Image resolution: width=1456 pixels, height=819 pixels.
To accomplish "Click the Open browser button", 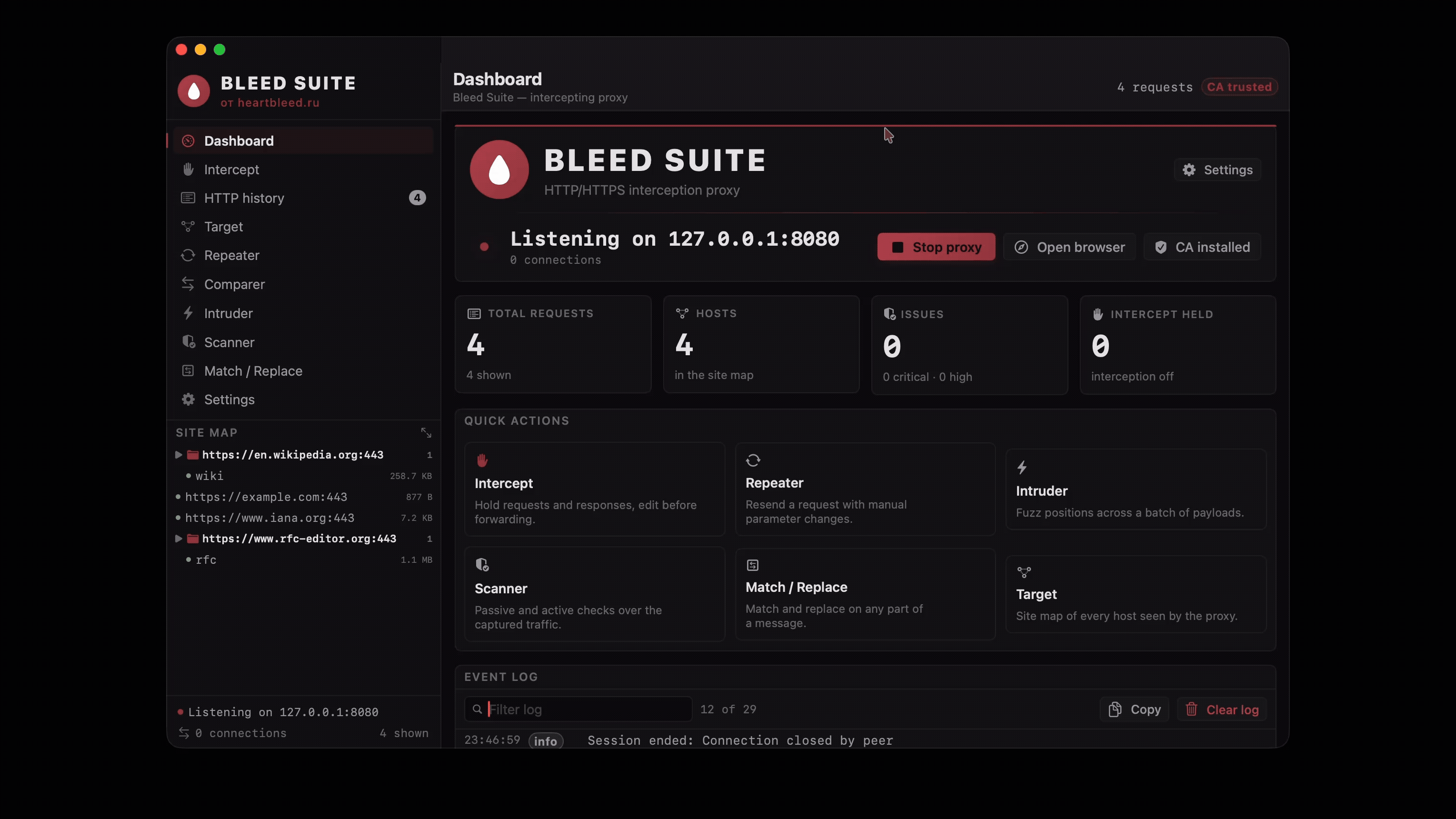I will 1069,247.
